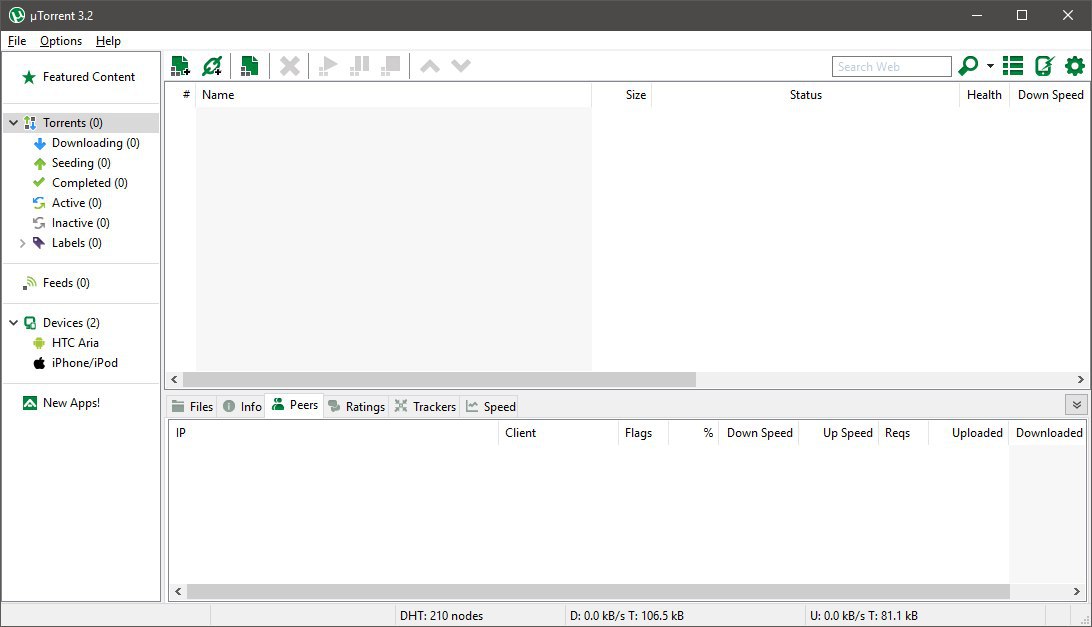Viewport: 1092px width, 627px height.
Task: Sort peers by the Client column
Action: click(558, 433)
